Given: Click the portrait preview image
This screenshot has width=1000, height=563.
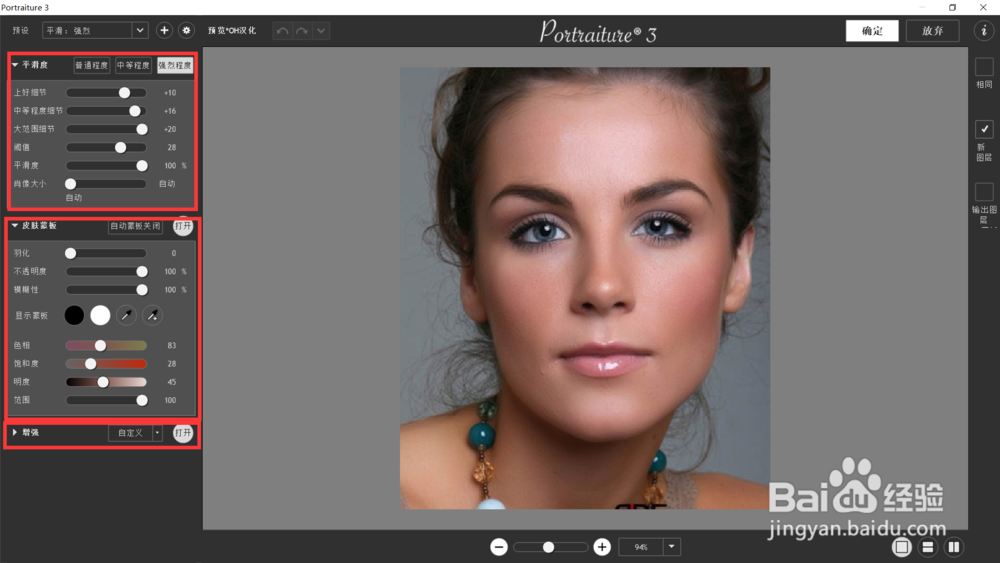Looking at the screenshot, I should pos(585,288).
